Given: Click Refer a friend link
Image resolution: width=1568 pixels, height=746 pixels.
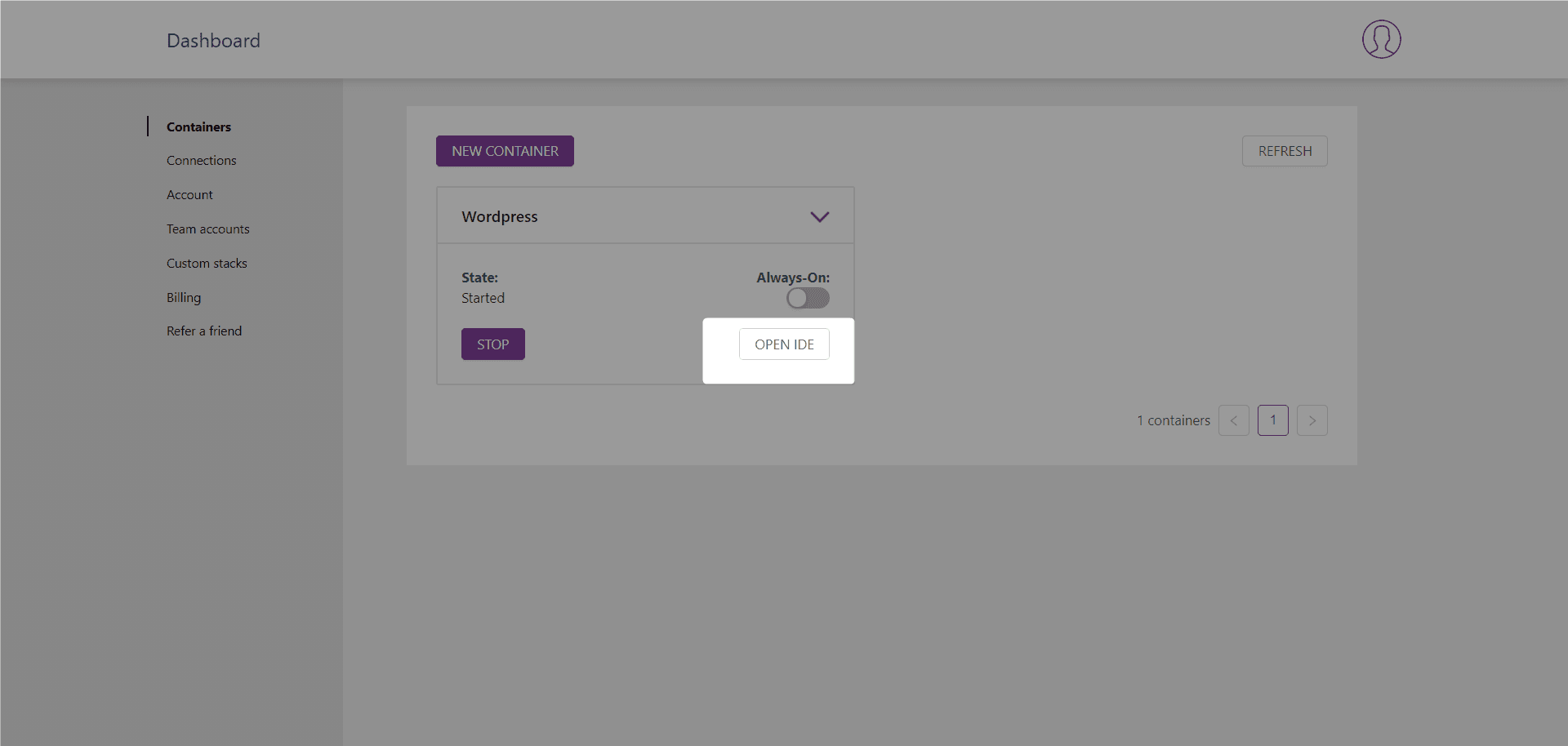Looking at the screenshot, I should (204, 331).
